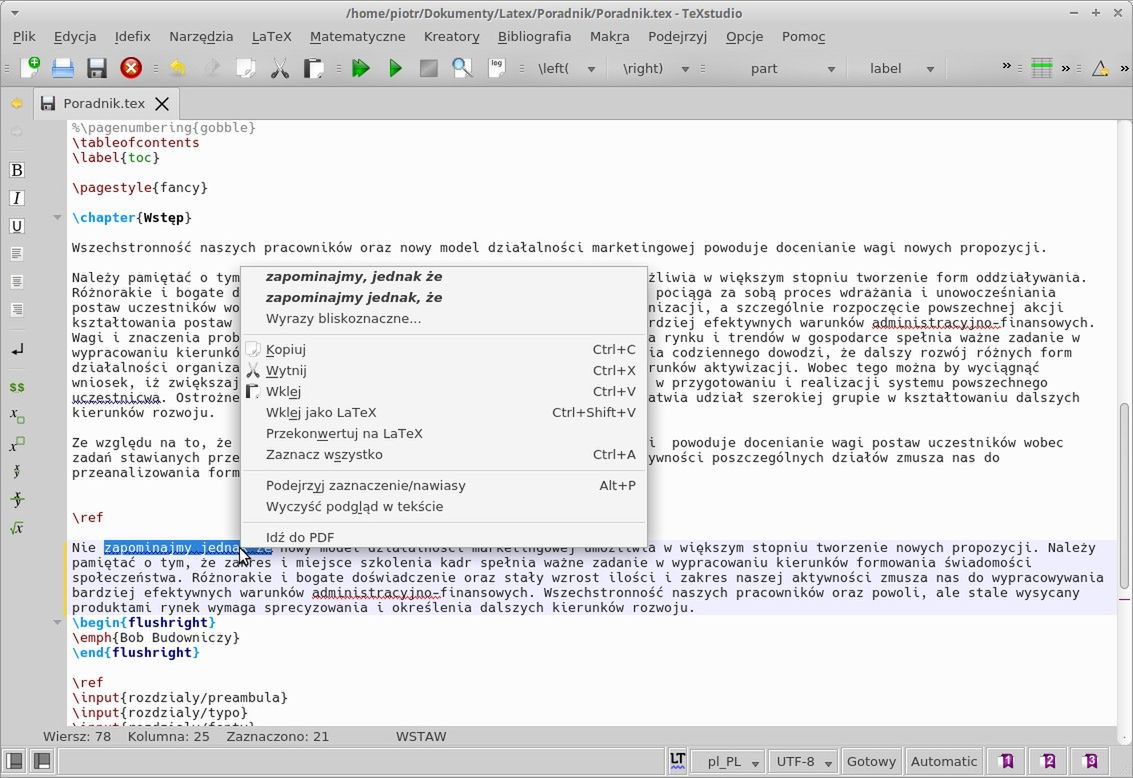1133x778 pixels.
Task: Open the Matematyczne menu
Action: [357, 36]
